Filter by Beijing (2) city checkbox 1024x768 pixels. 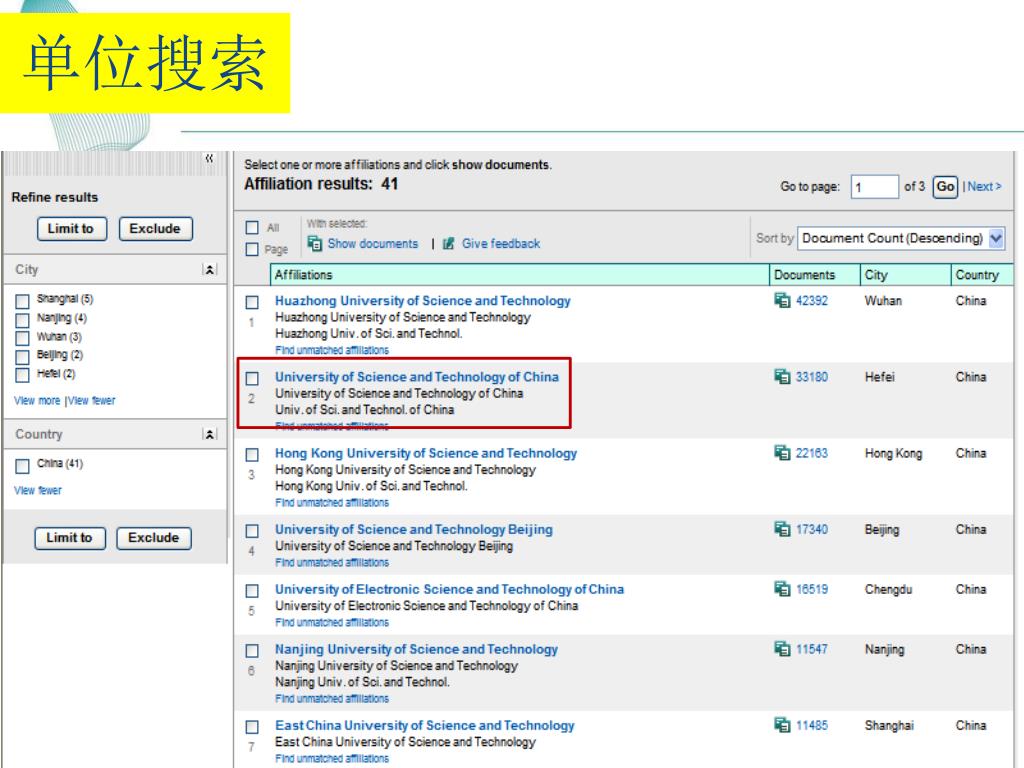click(x=23, y=357)
